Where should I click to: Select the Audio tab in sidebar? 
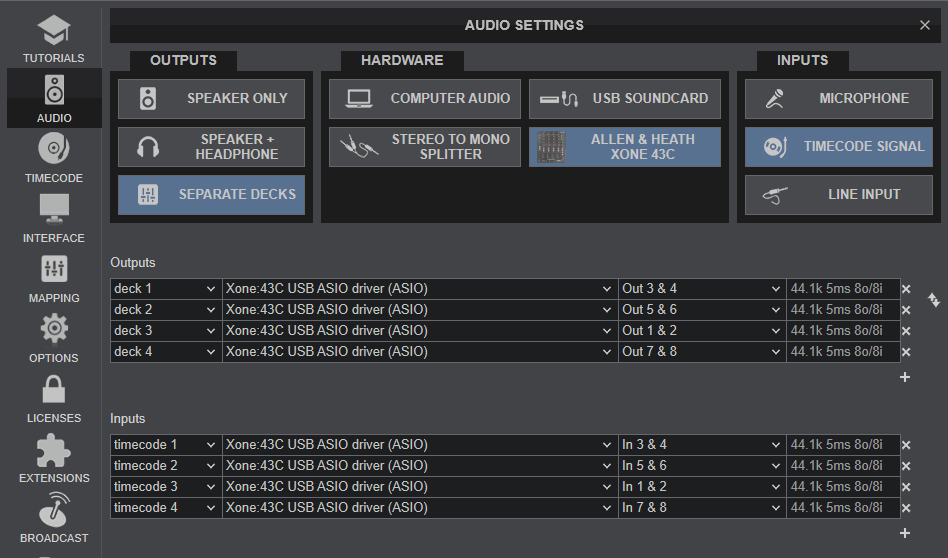[54, 98]
